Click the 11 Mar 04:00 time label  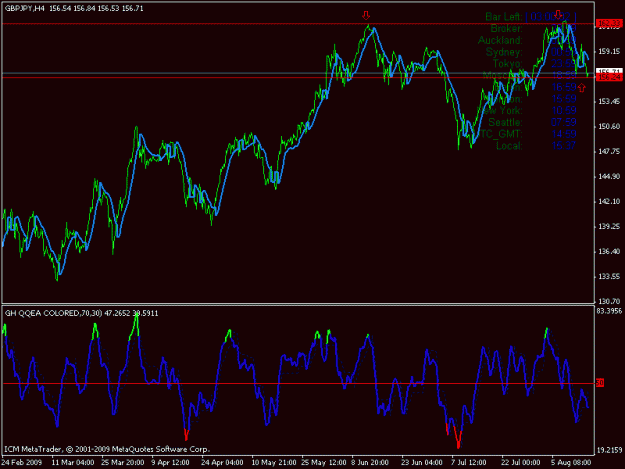point(73,462)
